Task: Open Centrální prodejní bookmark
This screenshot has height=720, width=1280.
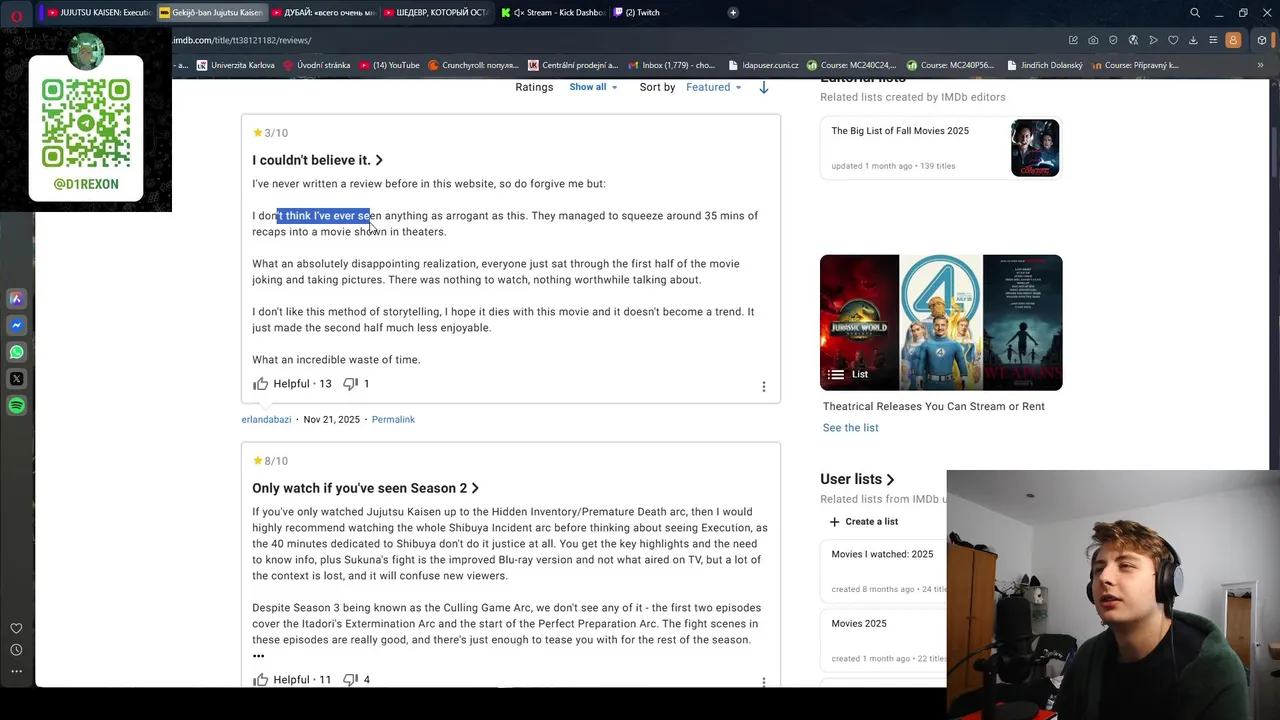Action: point(573,65)
